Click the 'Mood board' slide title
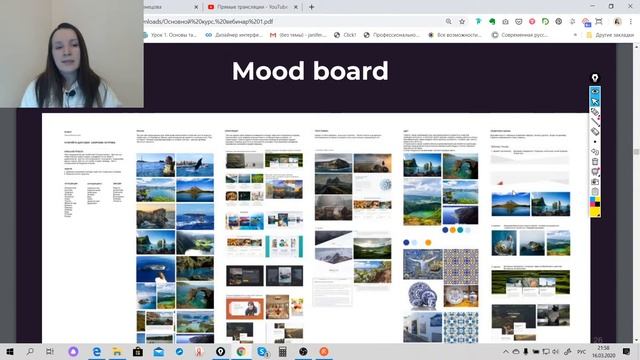This screenshot has width=640, height=360. pyautogui.click(x=310, y=71)
